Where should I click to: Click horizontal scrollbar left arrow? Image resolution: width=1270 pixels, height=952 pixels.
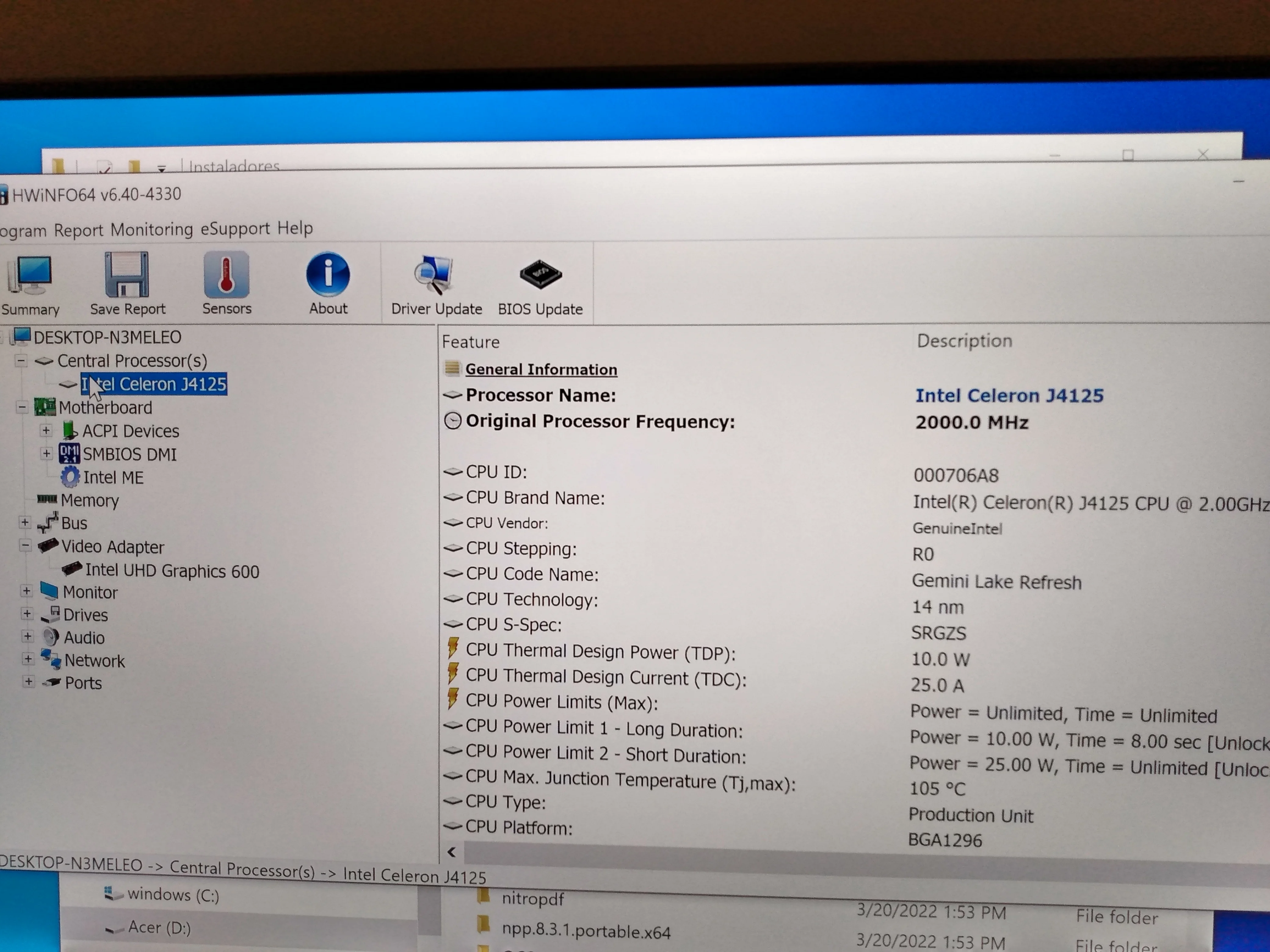click(x=452, y=852)
